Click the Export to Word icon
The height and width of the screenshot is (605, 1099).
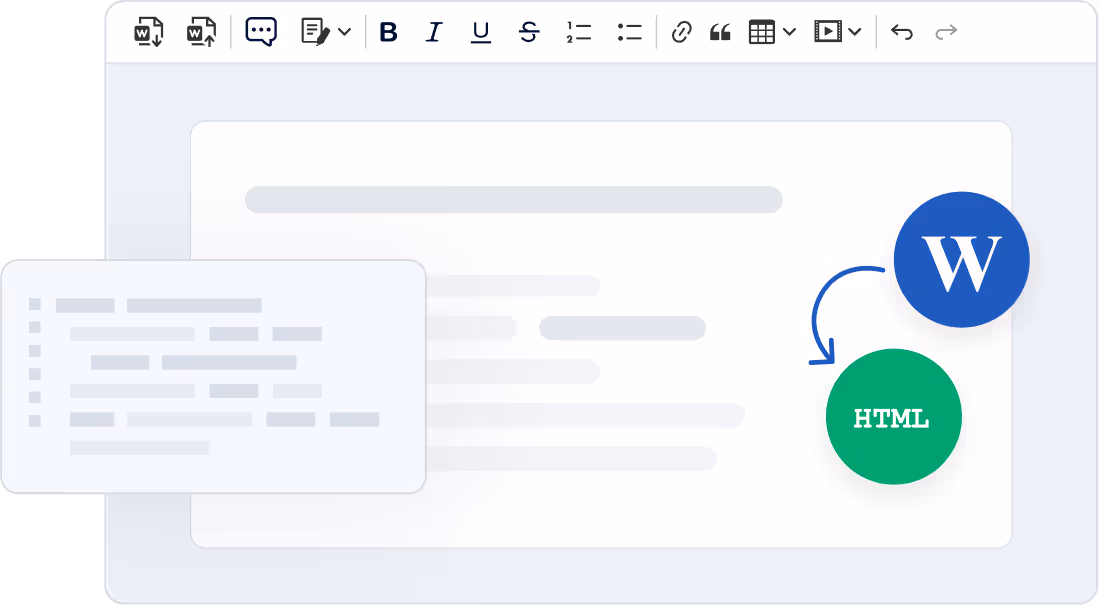pyautogui.click(x=202, y=32)
